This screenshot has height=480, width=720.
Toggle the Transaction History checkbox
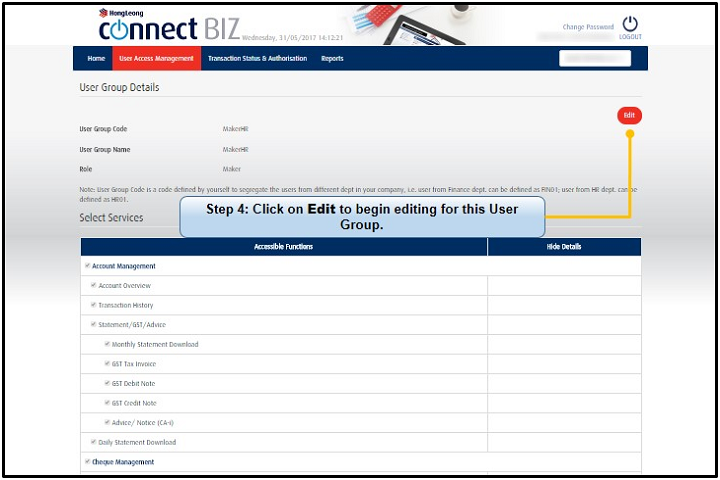94,305
